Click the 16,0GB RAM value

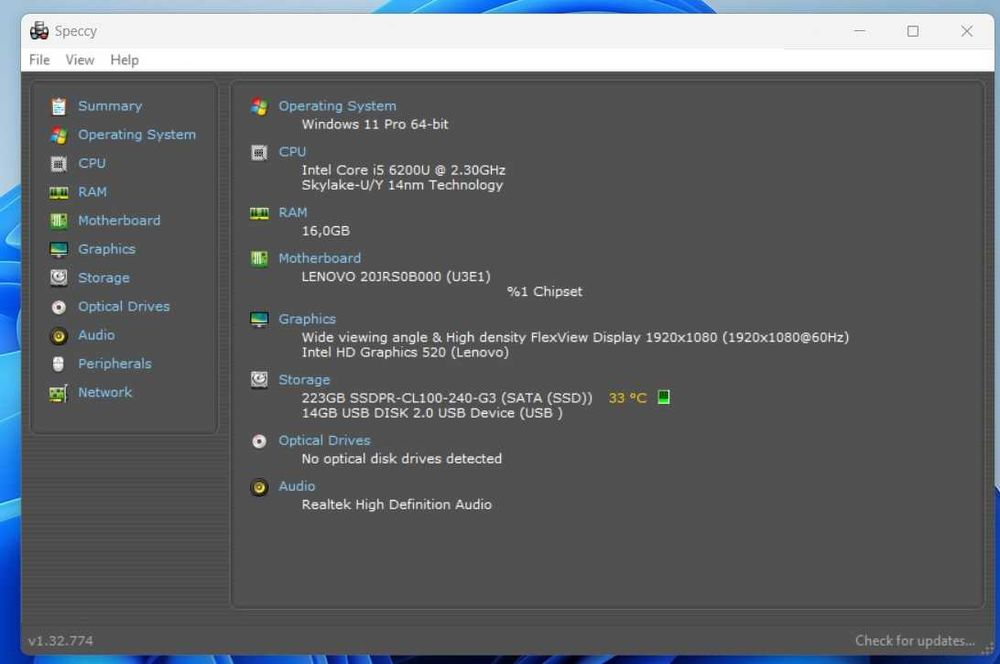click(326, 231)
